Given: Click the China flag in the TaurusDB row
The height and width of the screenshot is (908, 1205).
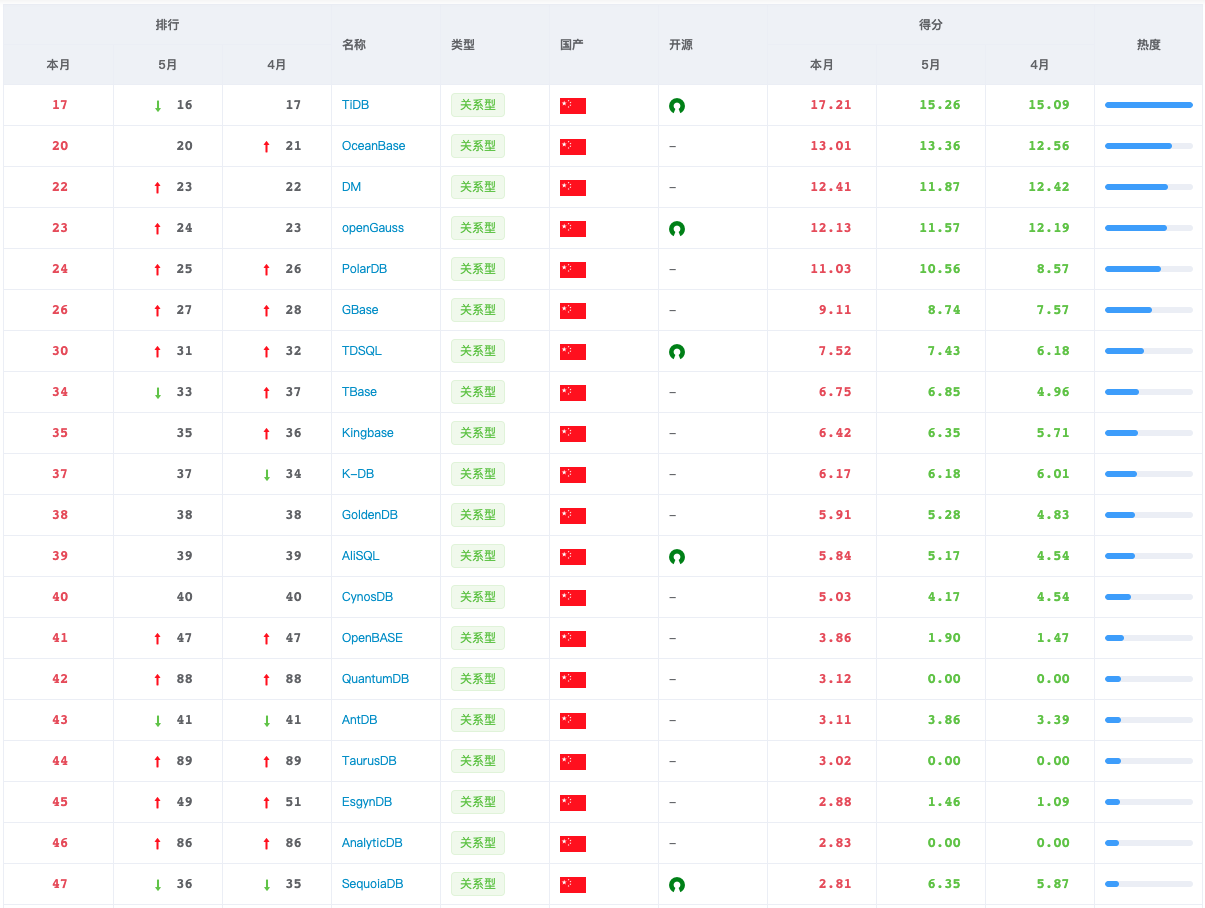Looking at the screenshot, I should (x=573, y=762).
